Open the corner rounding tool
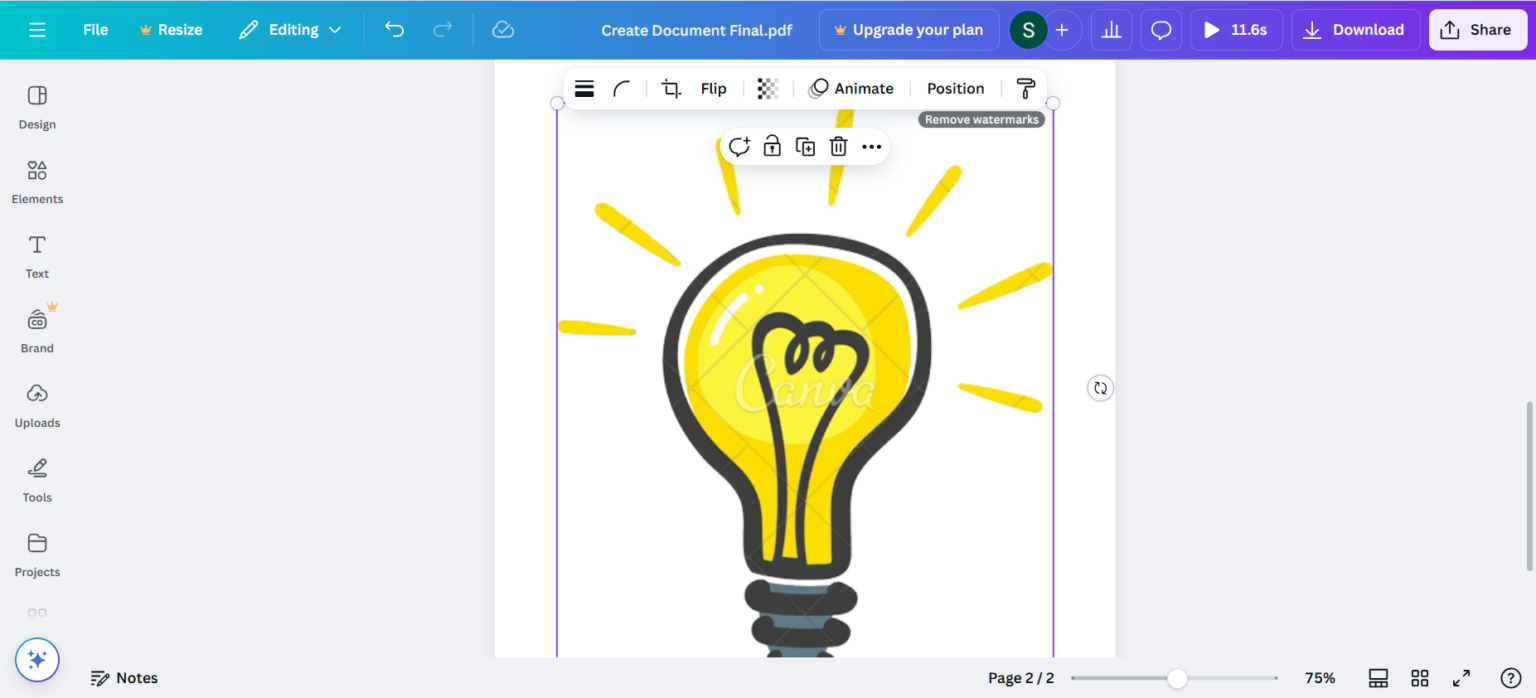1536x698 pixels. [x=622, y=89]
